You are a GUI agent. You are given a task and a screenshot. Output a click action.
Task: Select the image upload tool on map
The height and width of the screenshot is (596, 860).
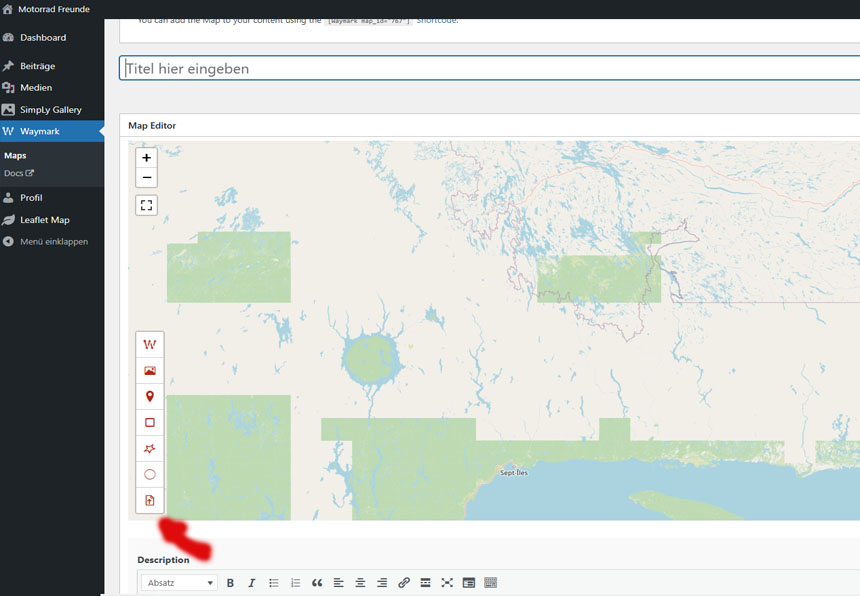coord(150,370)
